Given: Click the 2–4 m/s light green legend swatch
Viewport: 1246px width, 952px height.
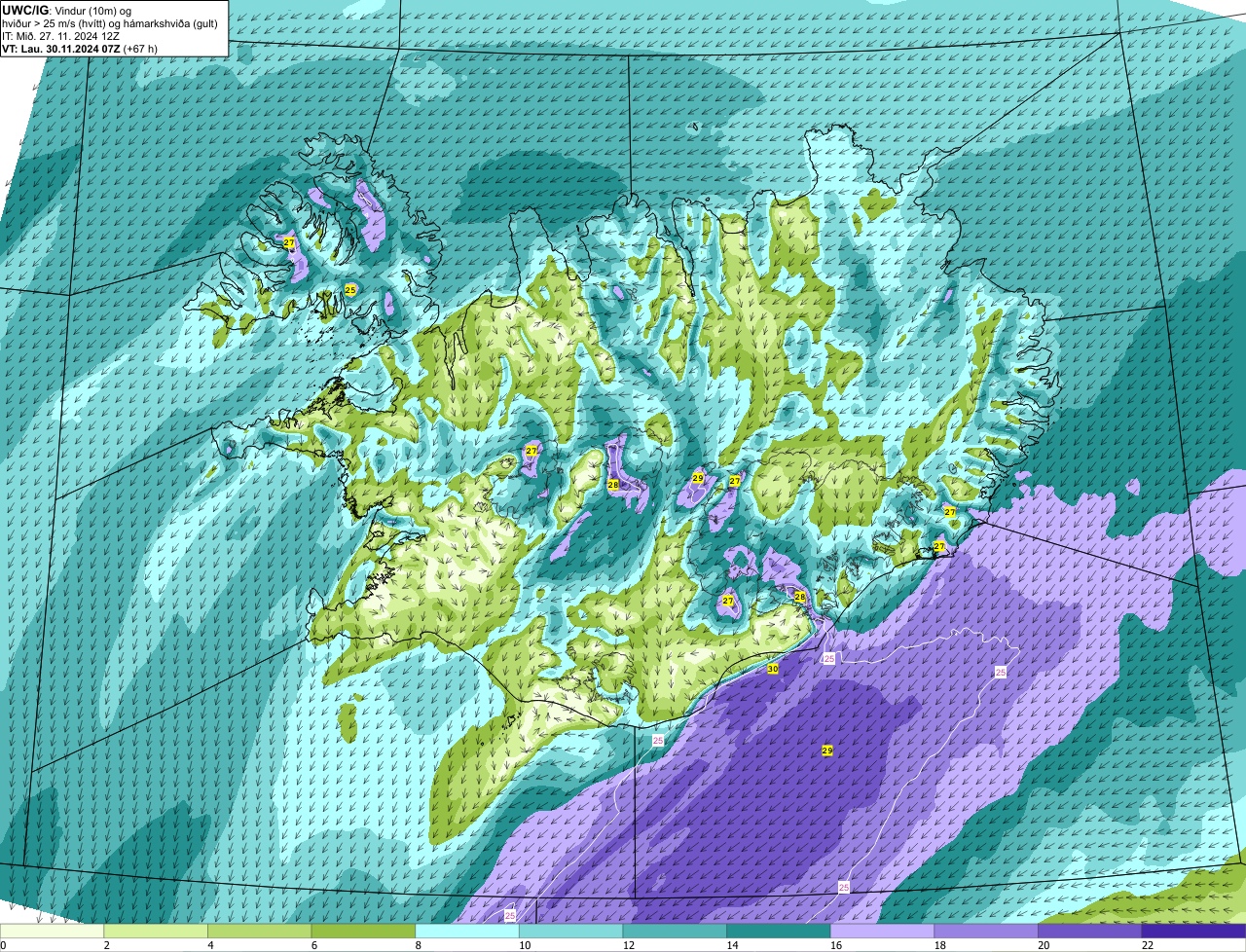Looking at the screenshot, I should (156, 932).
